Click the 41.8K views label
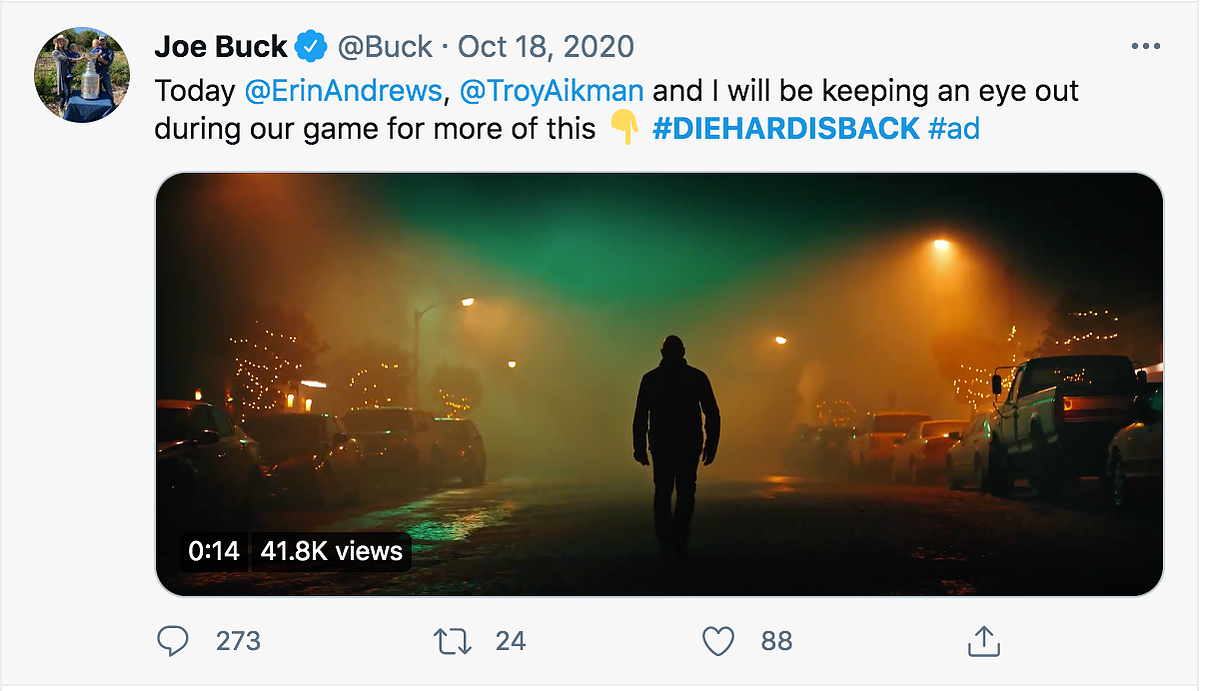1209x691 pixels. pos(332,551)
